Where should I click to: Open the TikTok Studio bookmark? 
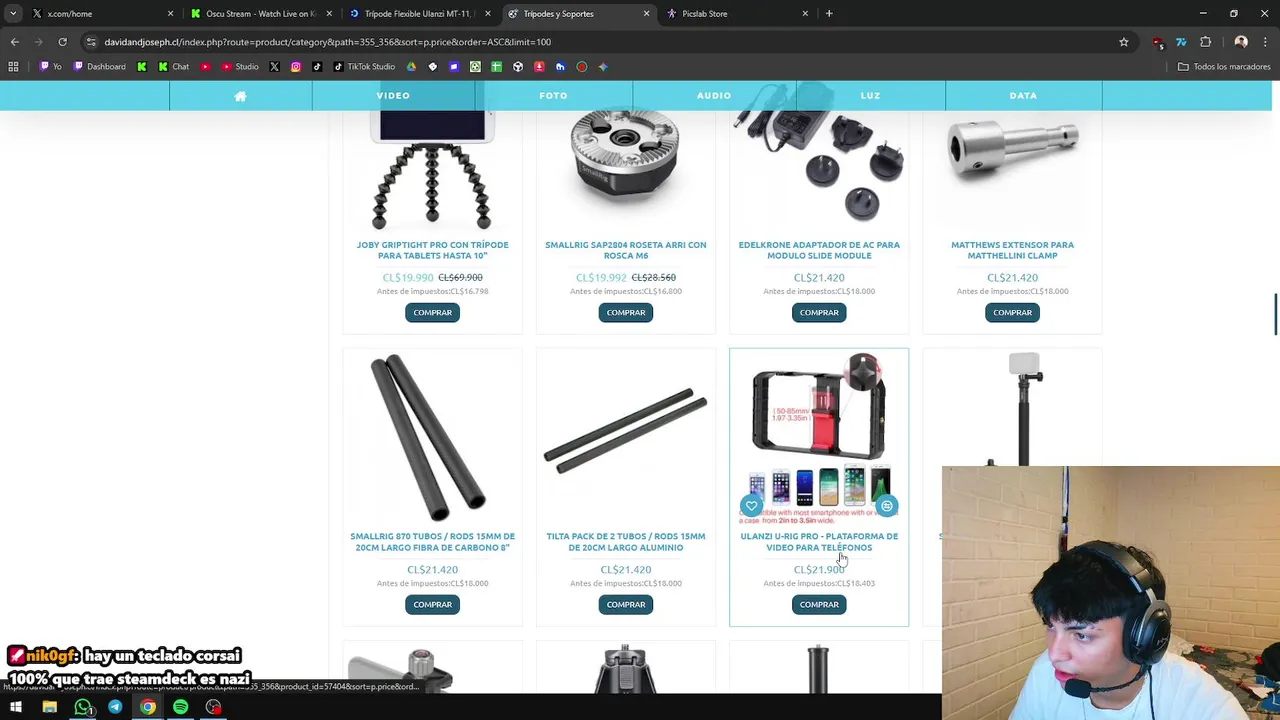(x=364, y=67)
